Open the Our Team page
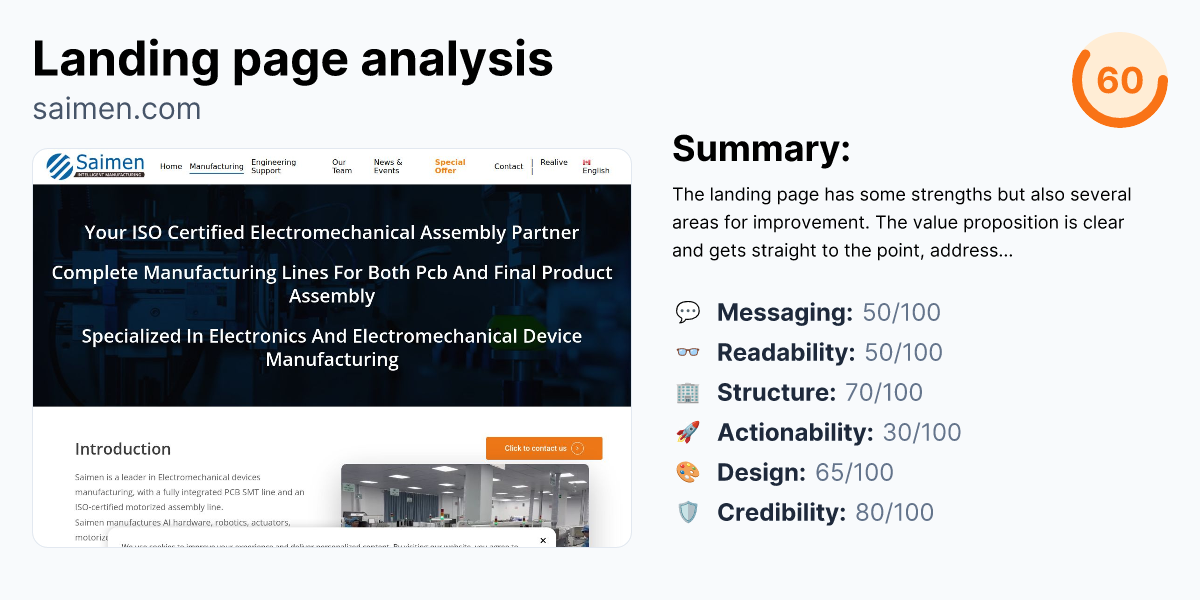The height and width of the screenshot is (600, 1200). point(340,166)
